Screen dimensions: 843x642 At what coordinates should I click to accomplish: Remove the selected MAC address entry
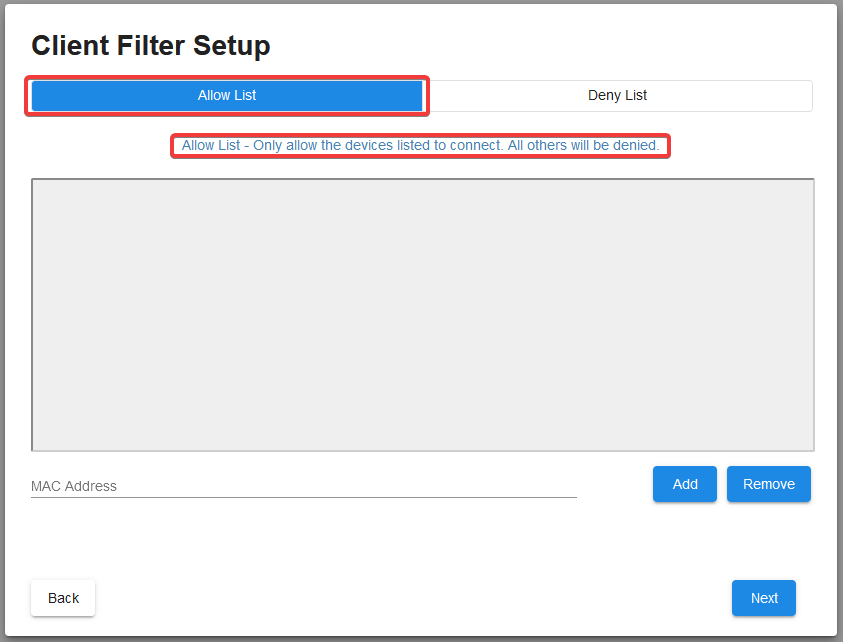point(768,484)
